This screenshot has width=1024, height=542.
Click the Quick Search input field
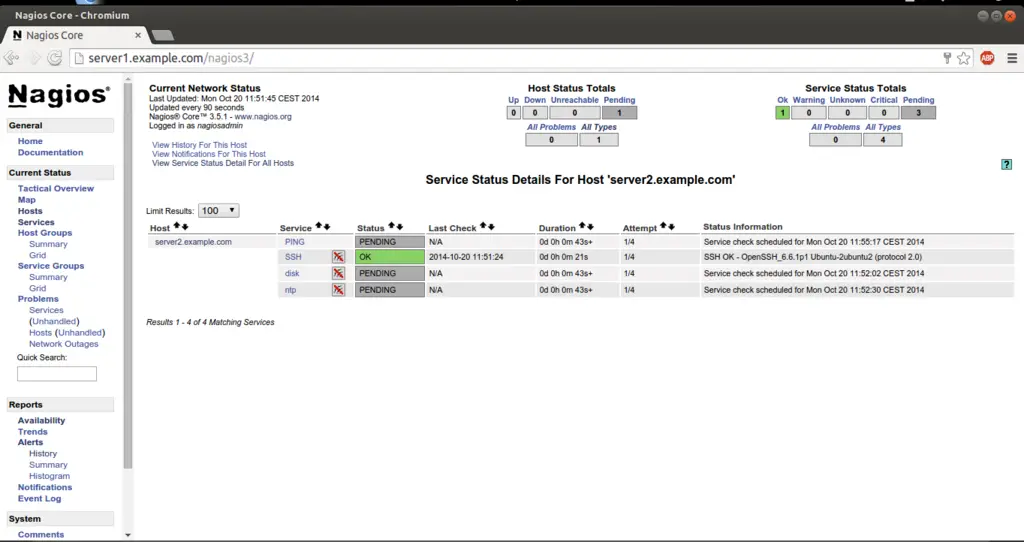tap(57, 374)
